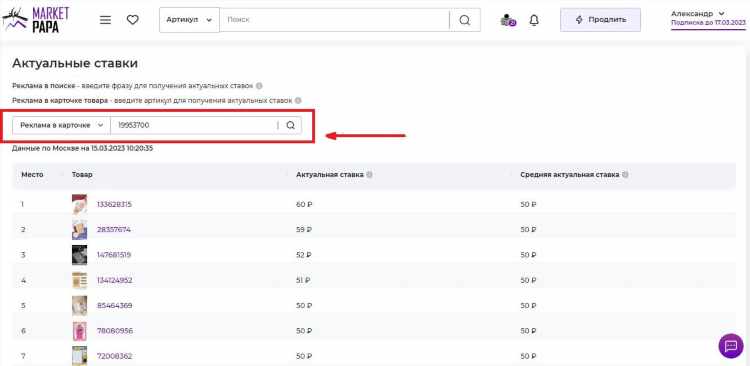Image resolution: width=750 pixels, height=366 pixels.
Task: Info icon next to Актуальная ставка
Action: (369, 175)
